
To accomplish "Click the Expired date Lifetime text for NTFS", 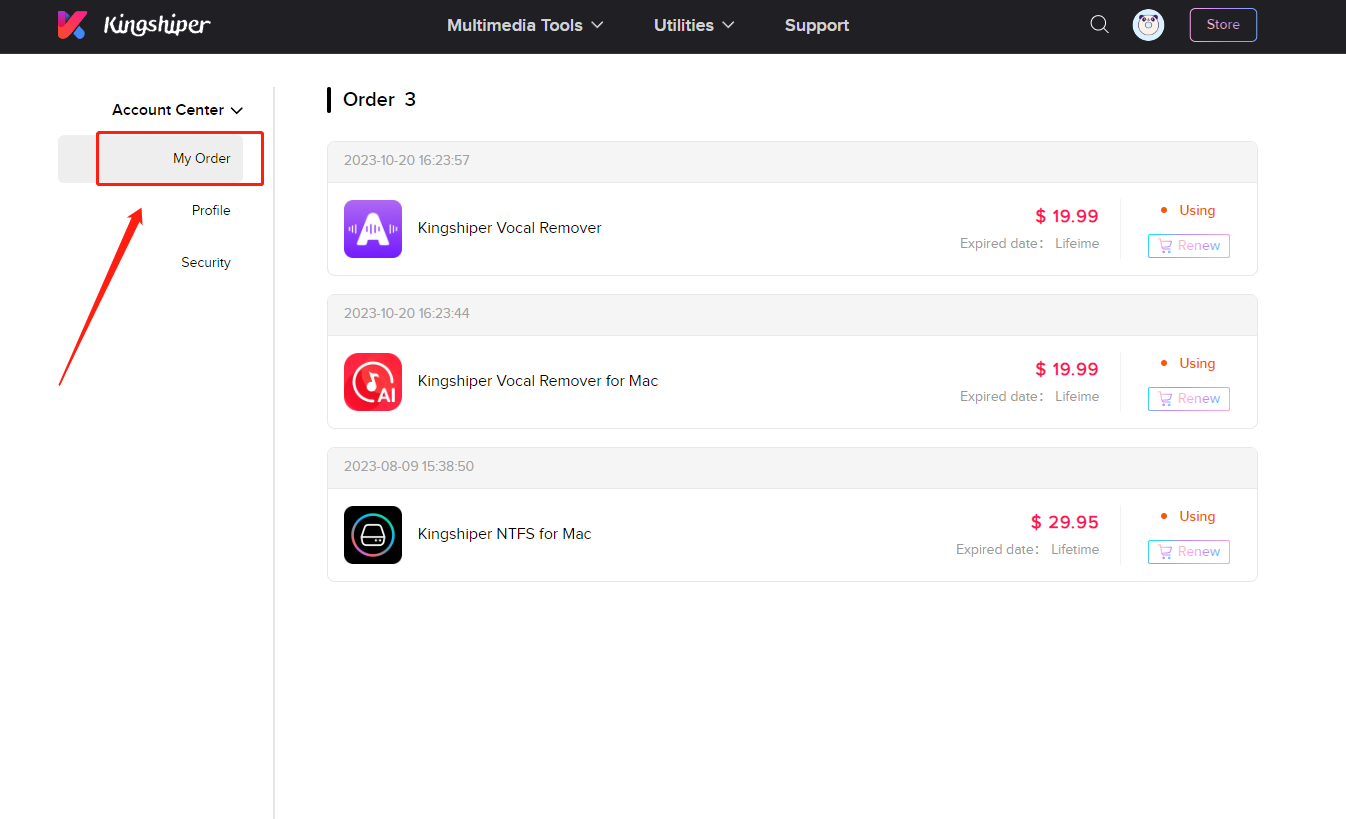I will click(1027, 549).
